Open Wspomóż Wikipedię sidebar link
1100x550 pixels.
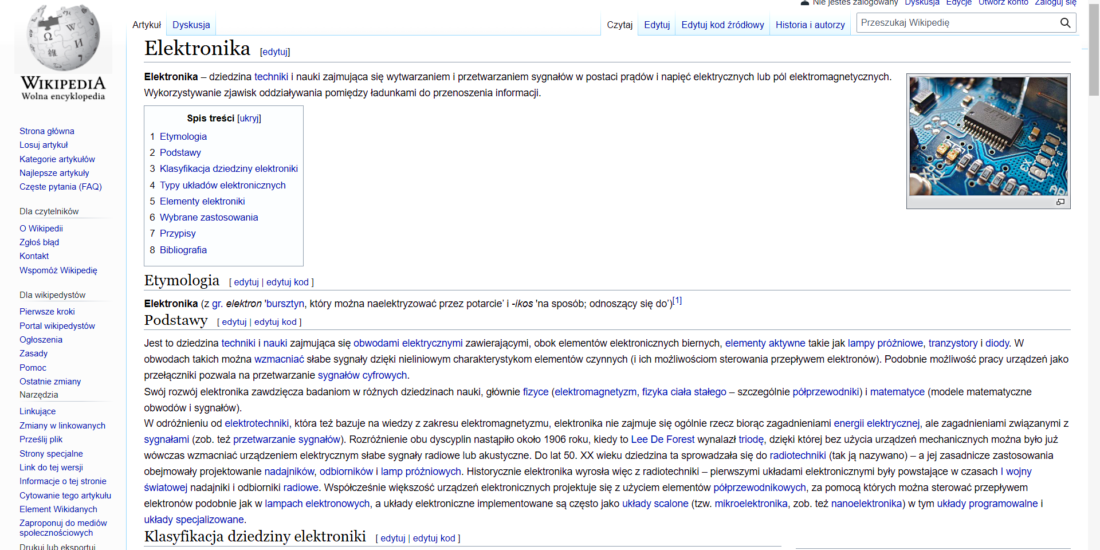click(58, 270)
